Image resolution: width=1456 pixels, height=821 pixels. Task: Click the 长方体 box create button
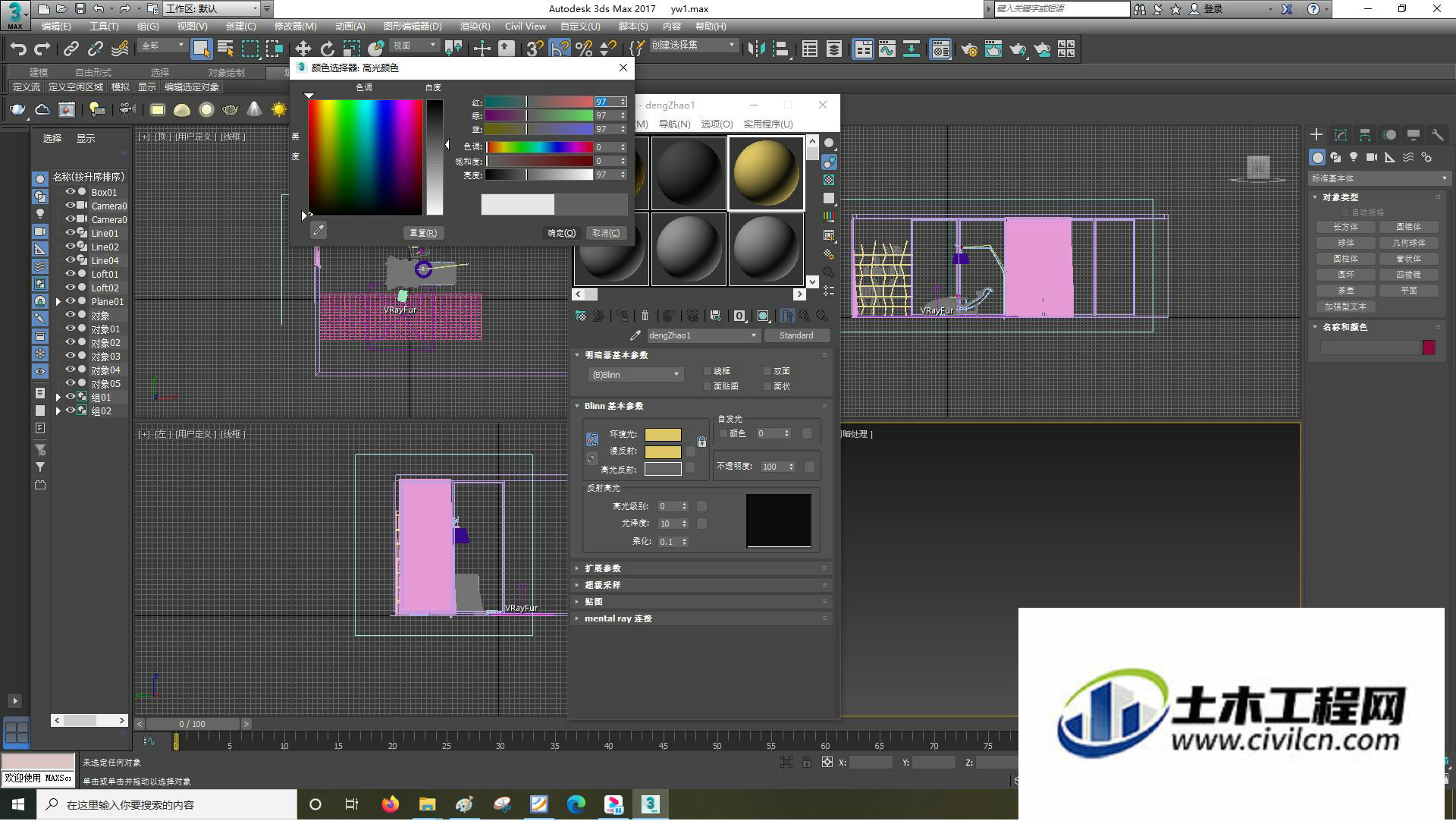click(x=1345, y=227)
